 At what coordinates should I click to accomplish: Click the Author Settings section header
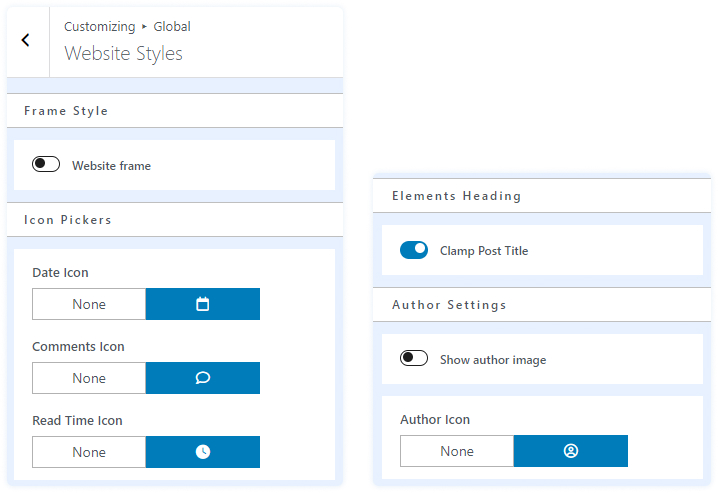point(449,305)
